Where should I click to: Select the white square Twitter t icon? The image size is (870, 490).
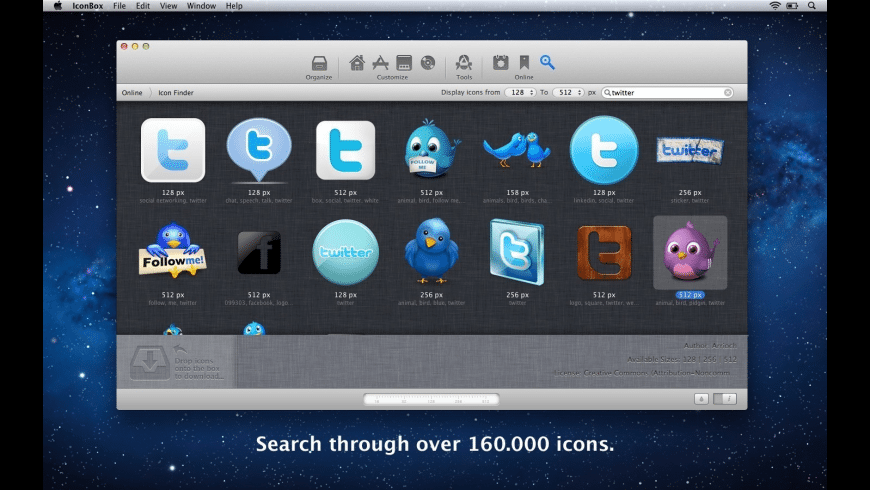tap(345, 150)
